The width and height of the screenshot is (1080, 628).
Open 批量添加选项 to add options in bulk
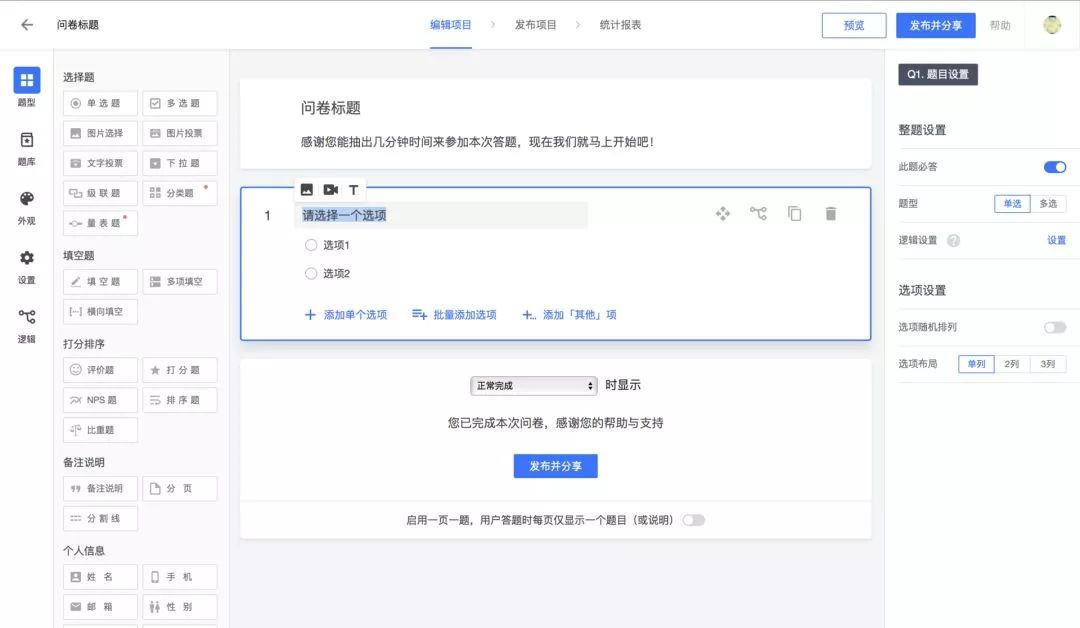click(x=457, y=314)
